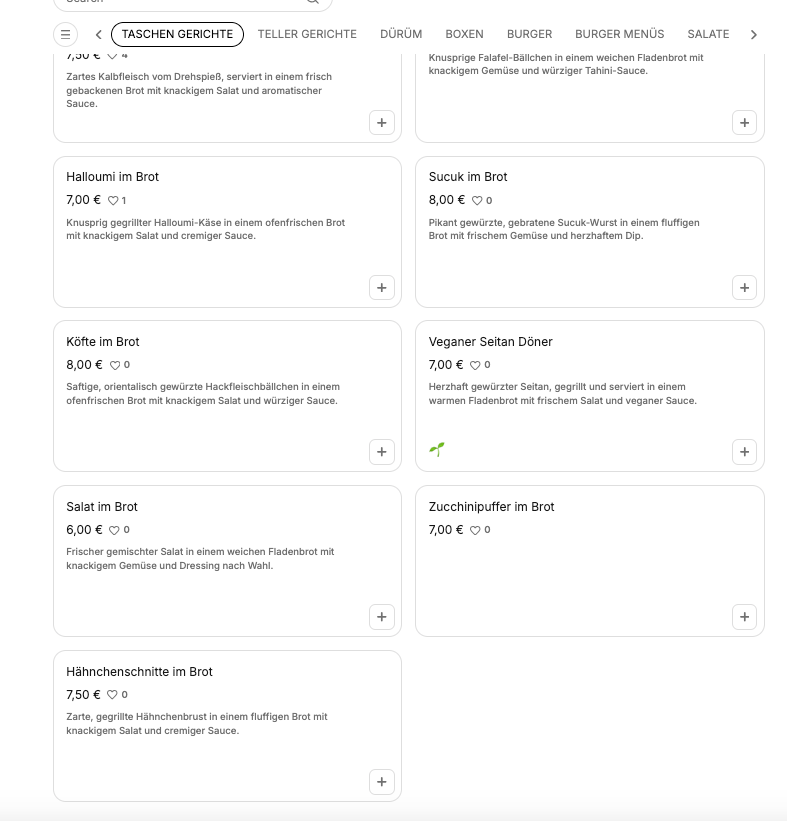Add Köfte im Brot with plus icon
The width and height of the screenshot is (787, 821).
pos(382,452)
